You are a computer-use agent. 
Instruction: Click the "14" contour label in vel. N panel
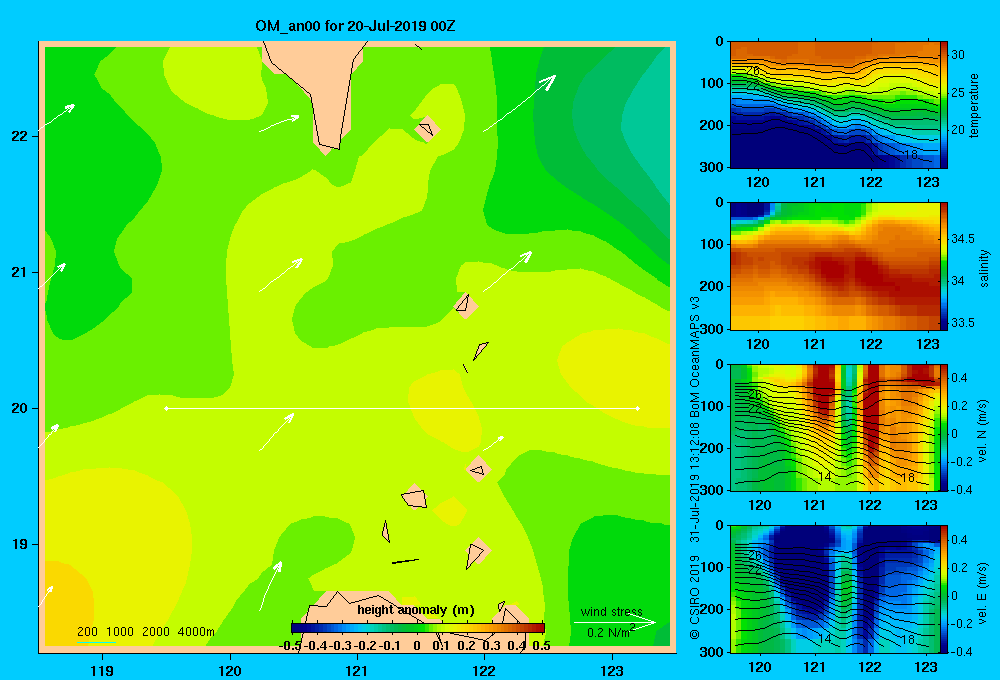(825, 477)
